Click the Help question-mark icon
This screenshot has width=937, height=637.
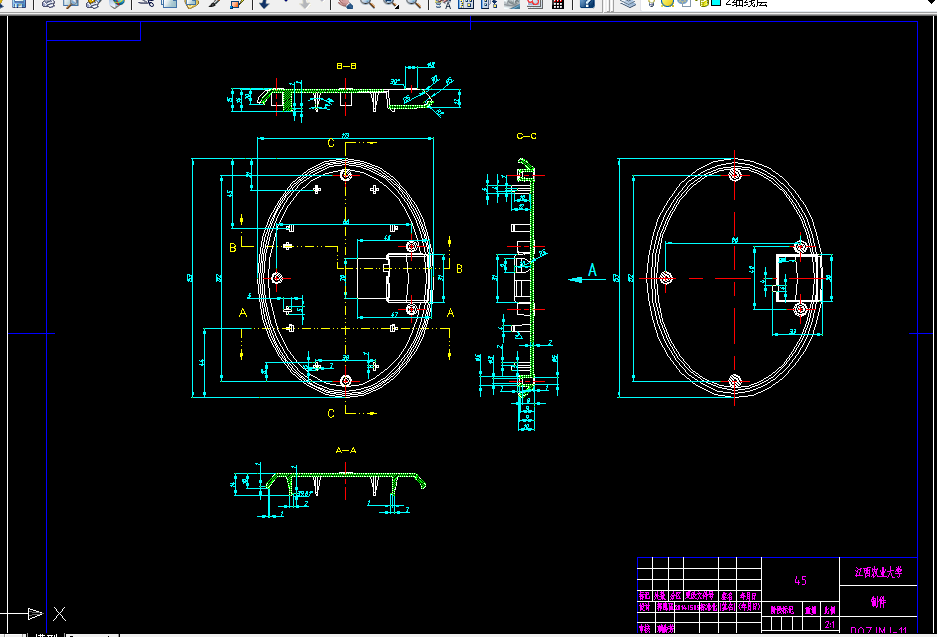[587, 3]
